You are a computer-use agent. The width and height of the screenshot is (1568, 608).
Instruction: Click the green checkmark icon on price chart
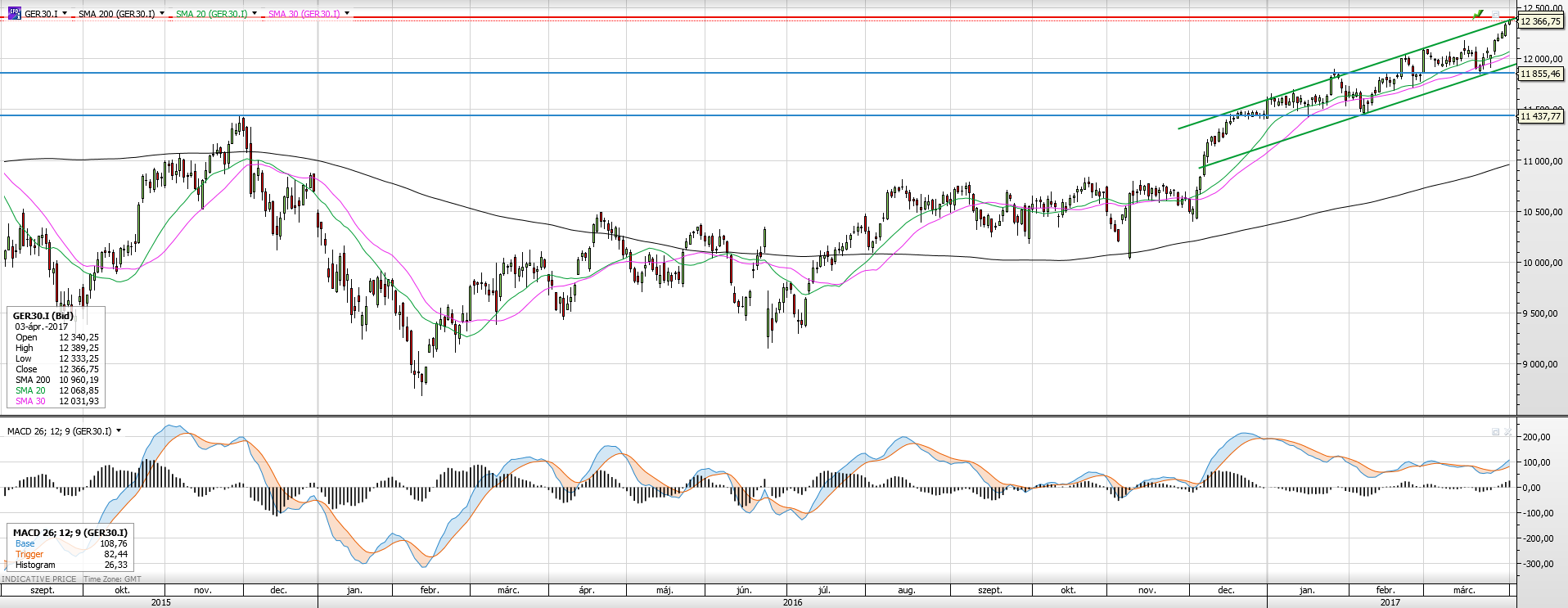[1478, 14]
